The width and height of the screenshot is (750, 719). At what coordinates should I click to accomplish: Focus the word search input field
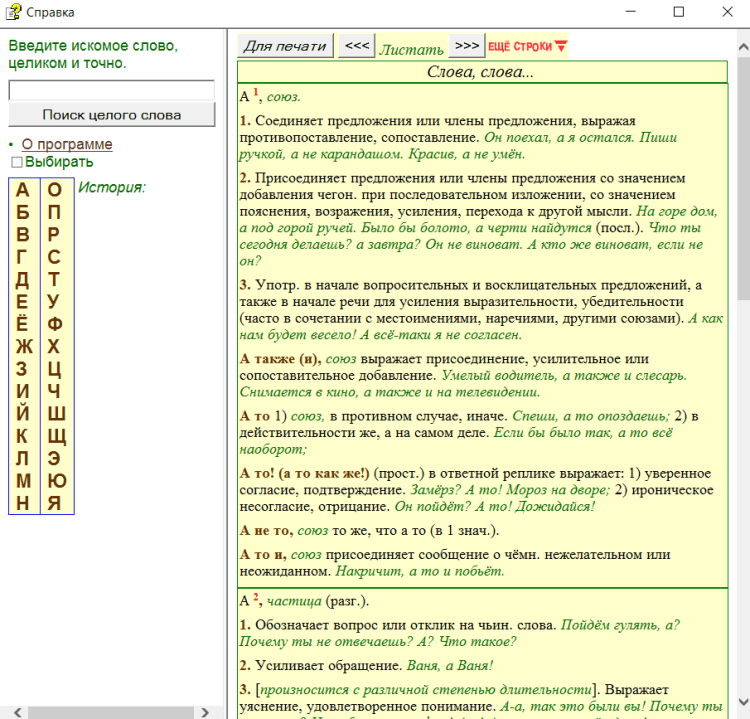[x=111, y=90]
